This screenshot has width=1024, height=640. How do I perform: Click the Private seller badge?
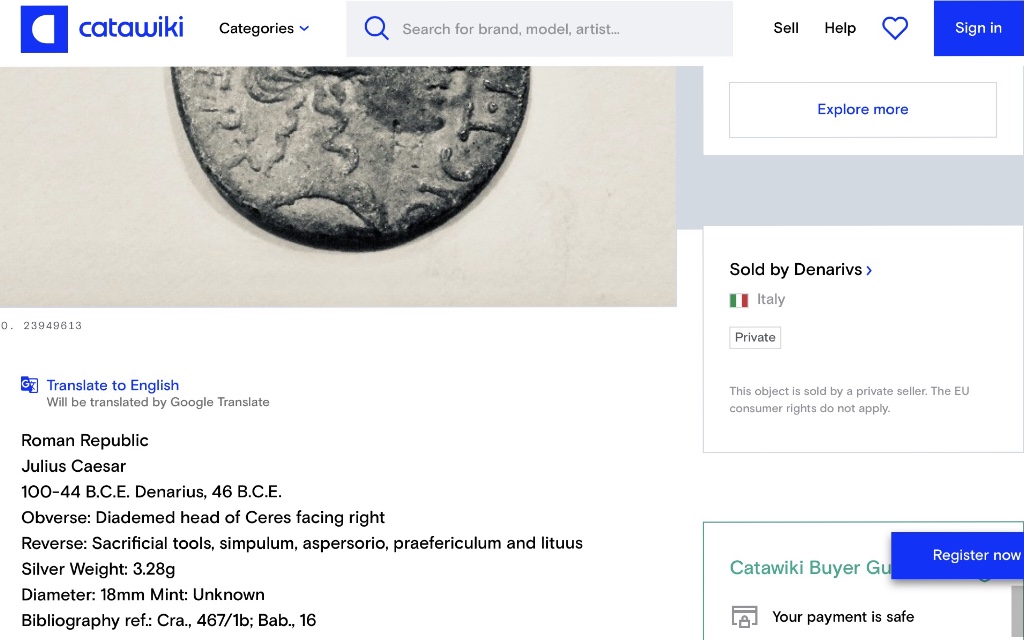pyautogui.click(x=755, y=338)
